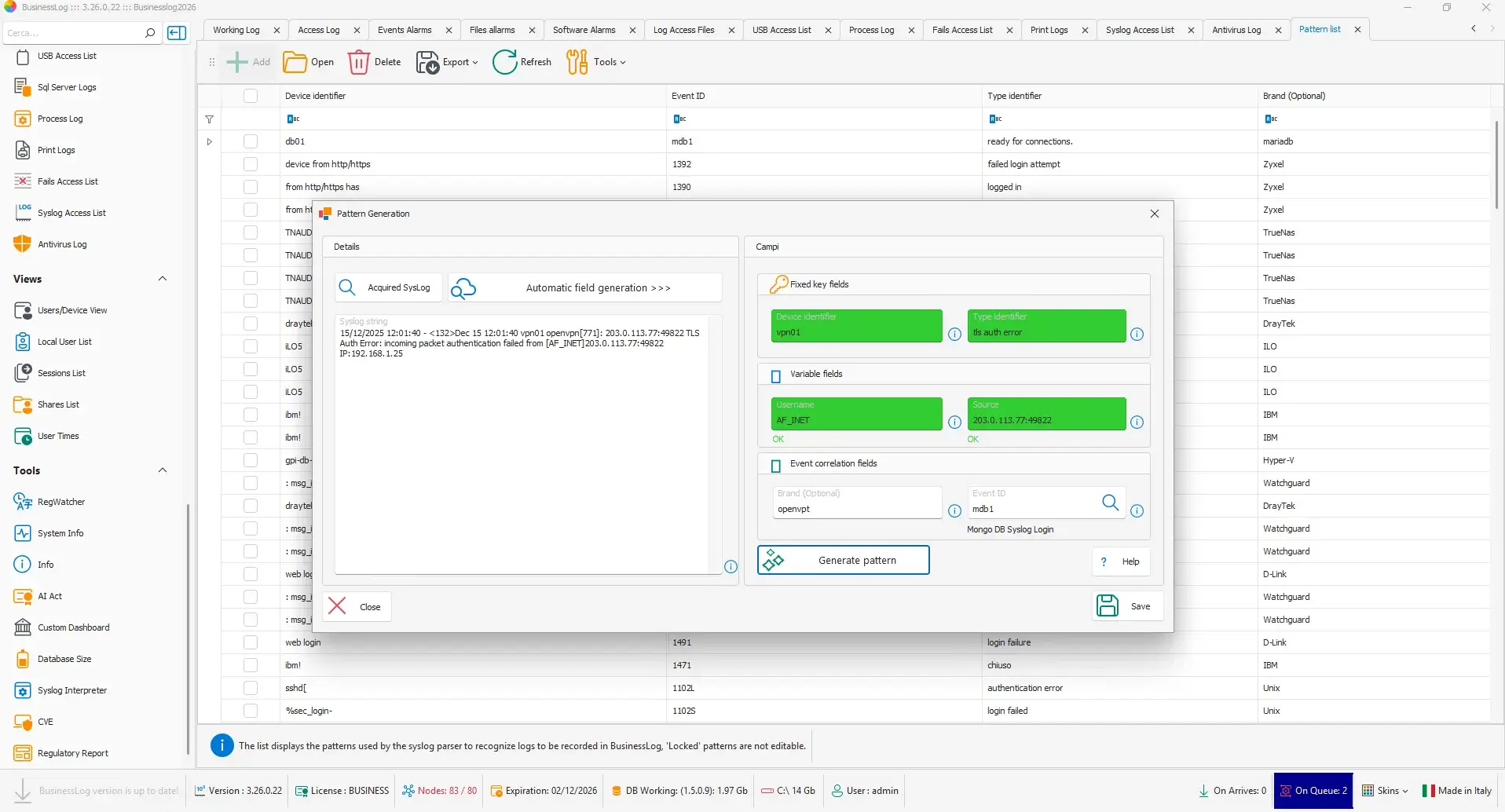Open Database Size icon

23,659
